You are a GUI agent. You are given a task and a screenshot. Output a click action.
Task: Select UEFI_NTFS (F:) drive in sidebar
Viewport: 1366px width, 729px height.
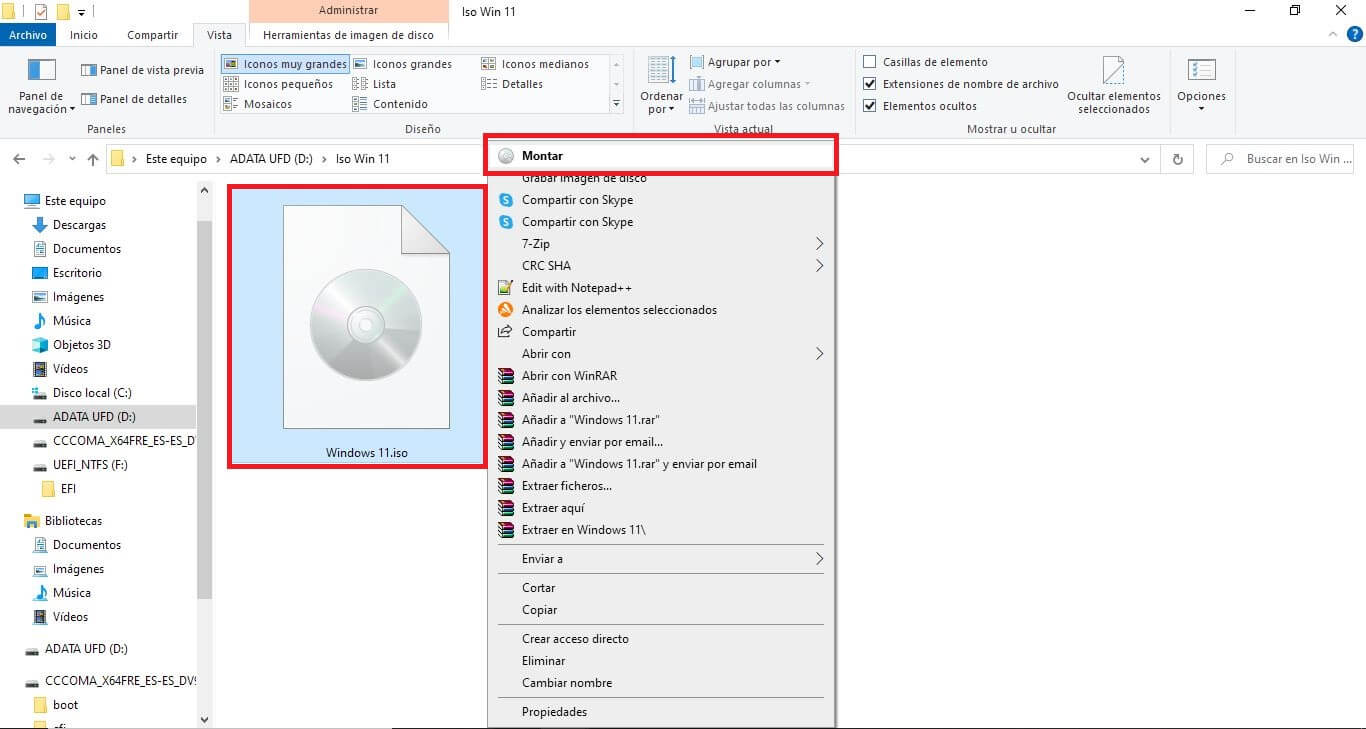pyautogui.click(x=90, y=465)
